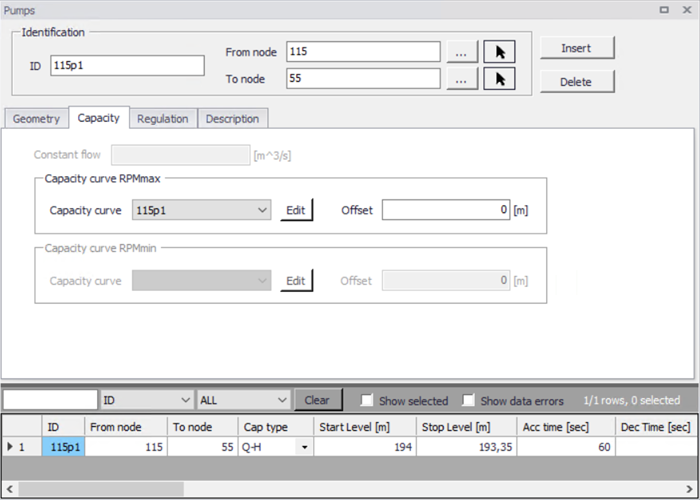
Task: Enable Show data errors checkbox
Action: pos(468,400)
